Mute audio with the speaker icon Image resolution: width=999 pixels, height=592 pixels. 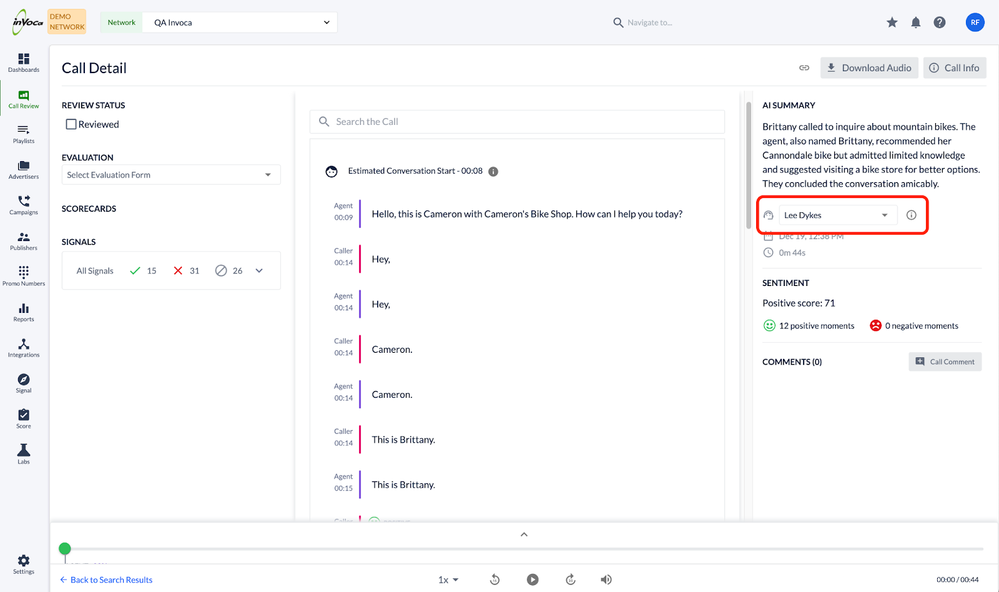click(606, 579)
